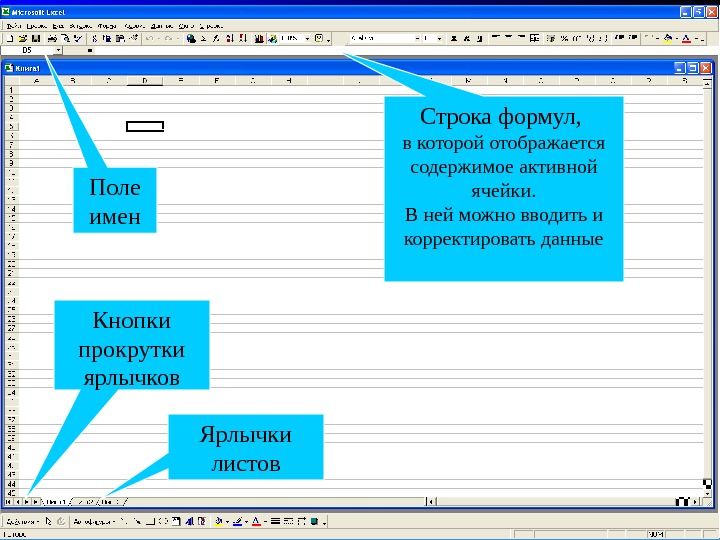Click the Merge and Center icon

[534, 39]
